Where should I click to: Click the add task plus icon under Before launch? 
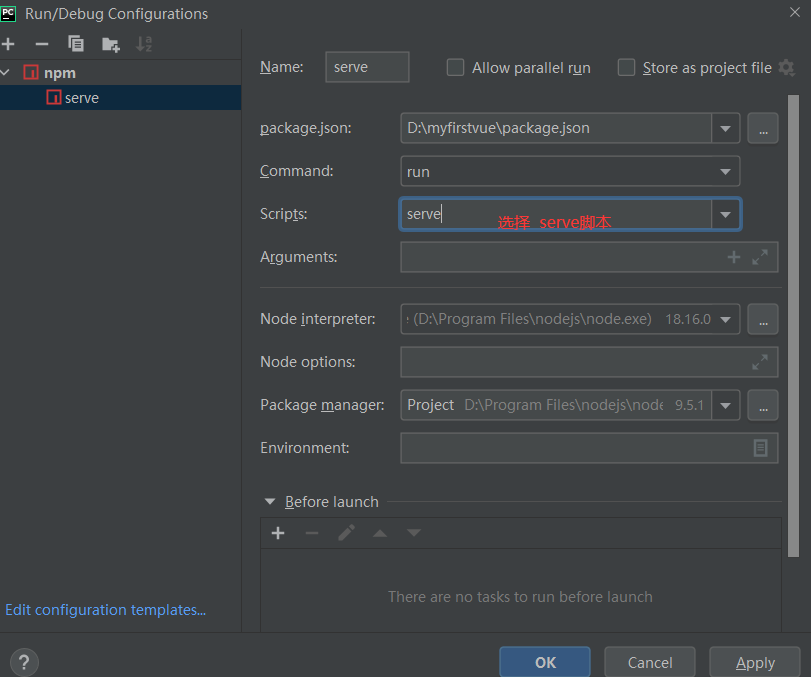pyautogui.click(x=278, y=533)
